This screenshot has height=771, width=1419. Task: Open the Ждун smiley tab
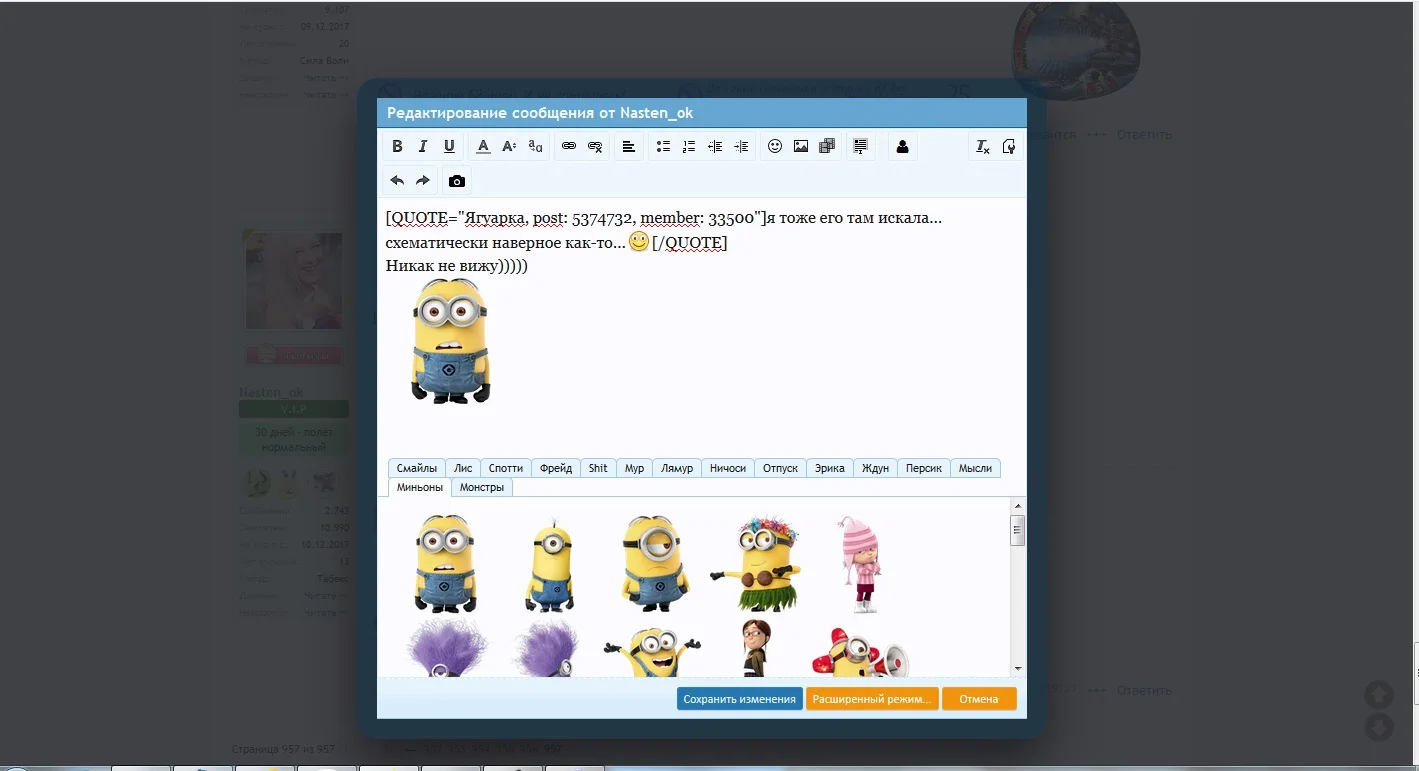[x=875, y=468]
